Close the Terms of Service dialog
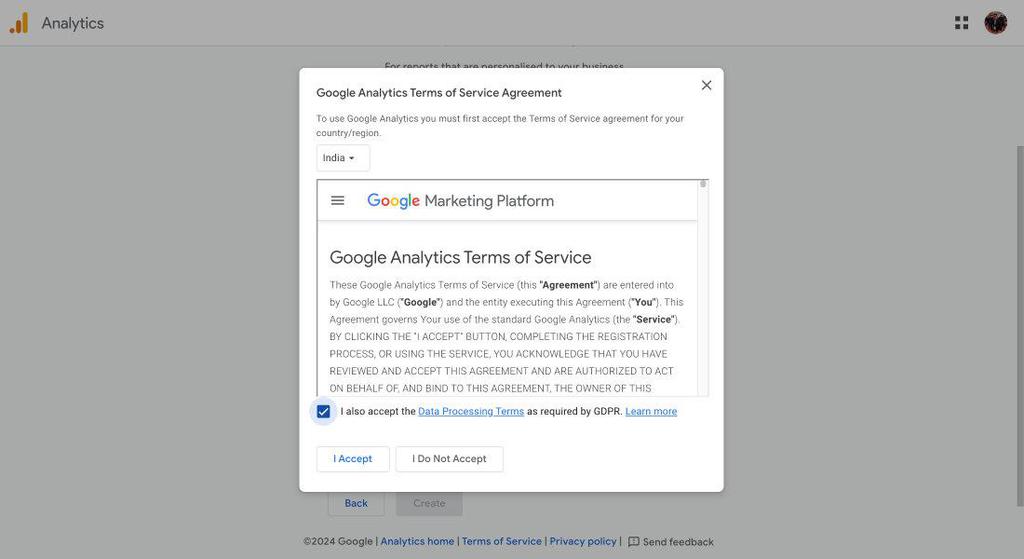 (x=706, y=85)
